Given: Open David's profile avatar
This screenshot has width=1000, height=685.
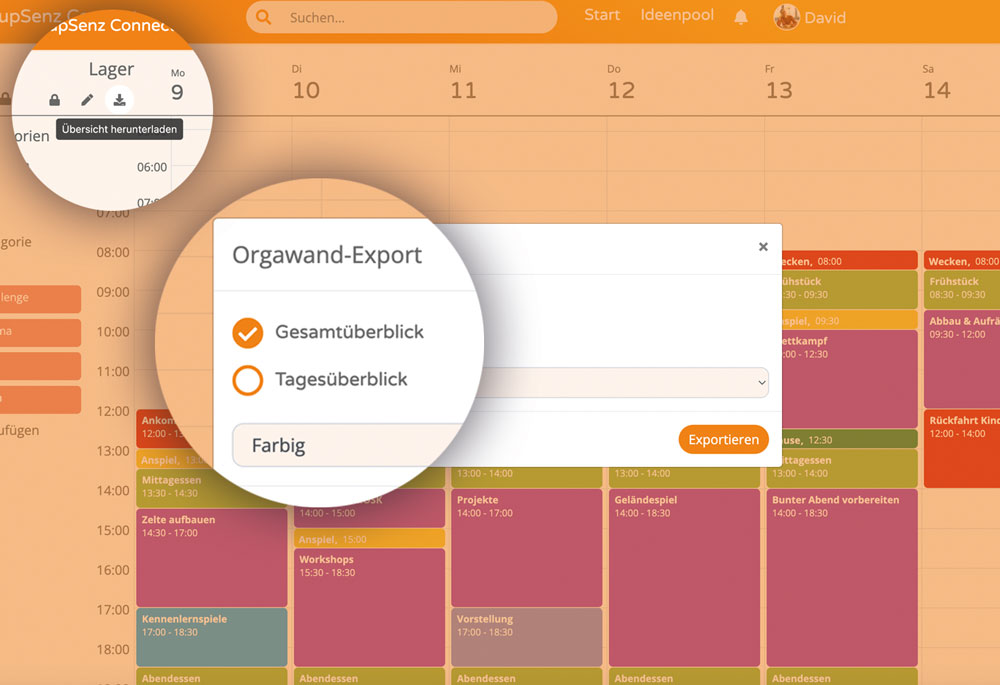Looking at the screenshot, I should 786,17.
